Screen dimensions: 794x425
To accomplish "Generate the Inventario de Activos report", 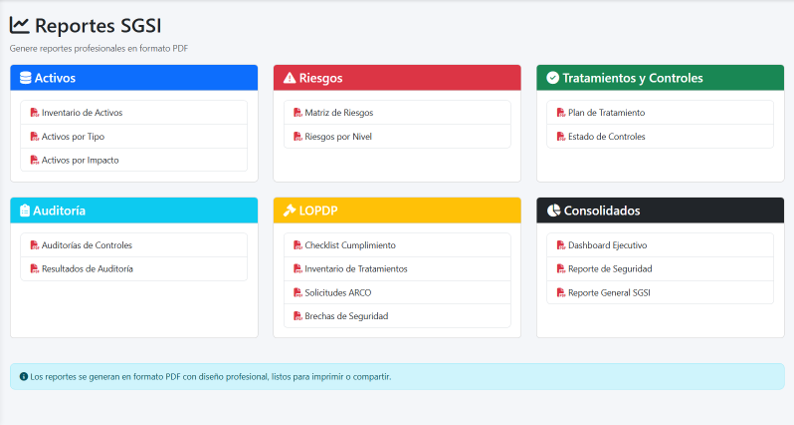I will tap(134, 112).
